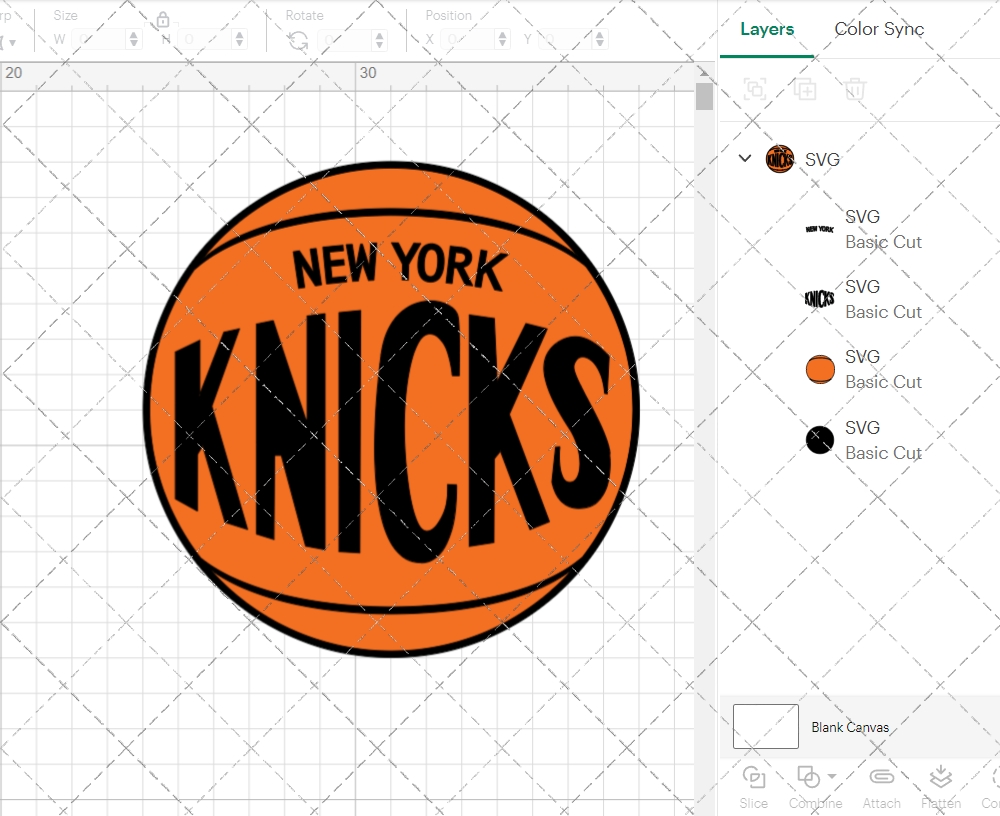Click the KNICKS text on the canvas
The width and height of the screenshot is (1000, 816).
pyautogui.click(x=392, y=430)
